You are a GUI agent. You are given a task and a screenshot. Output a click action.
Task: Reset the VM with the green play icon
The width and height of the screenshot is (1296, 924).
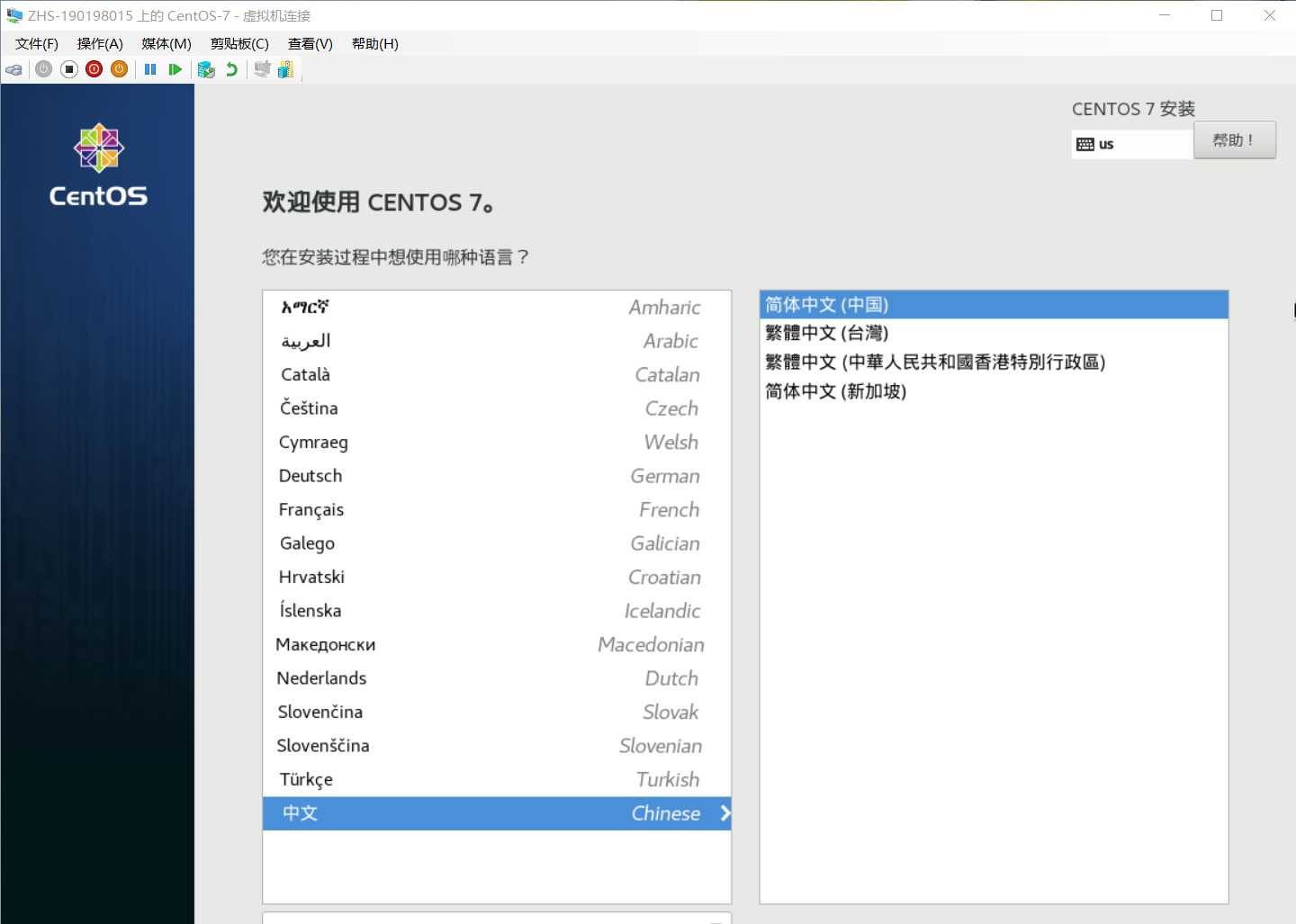click(x=175, y=69)
